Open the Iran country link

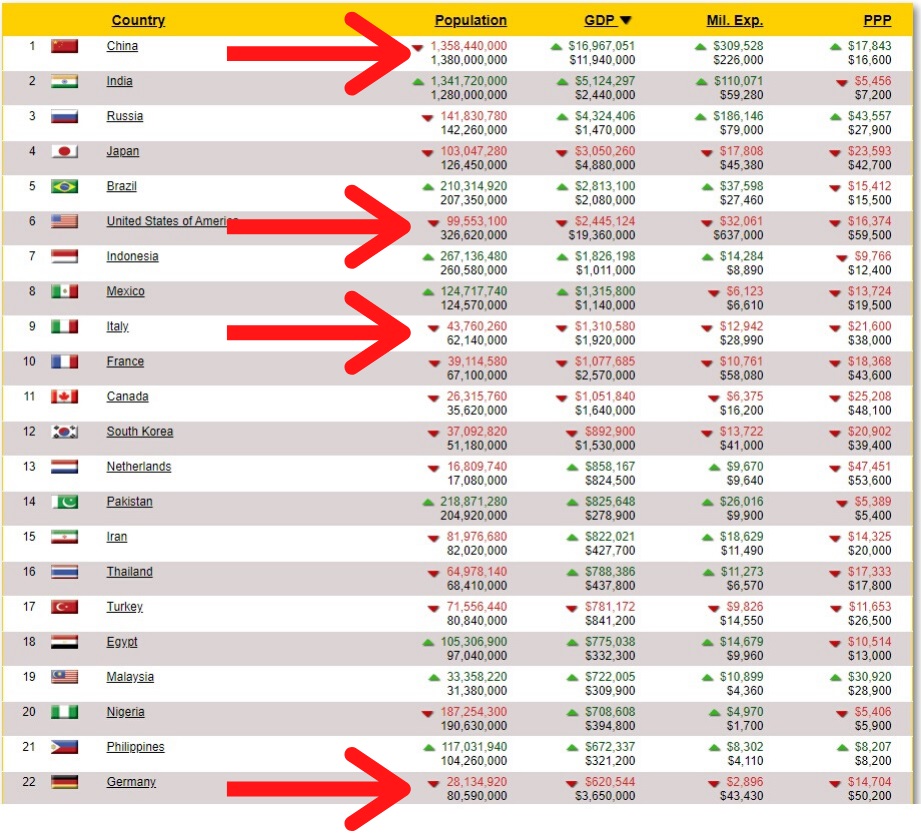tap(116, 537)
